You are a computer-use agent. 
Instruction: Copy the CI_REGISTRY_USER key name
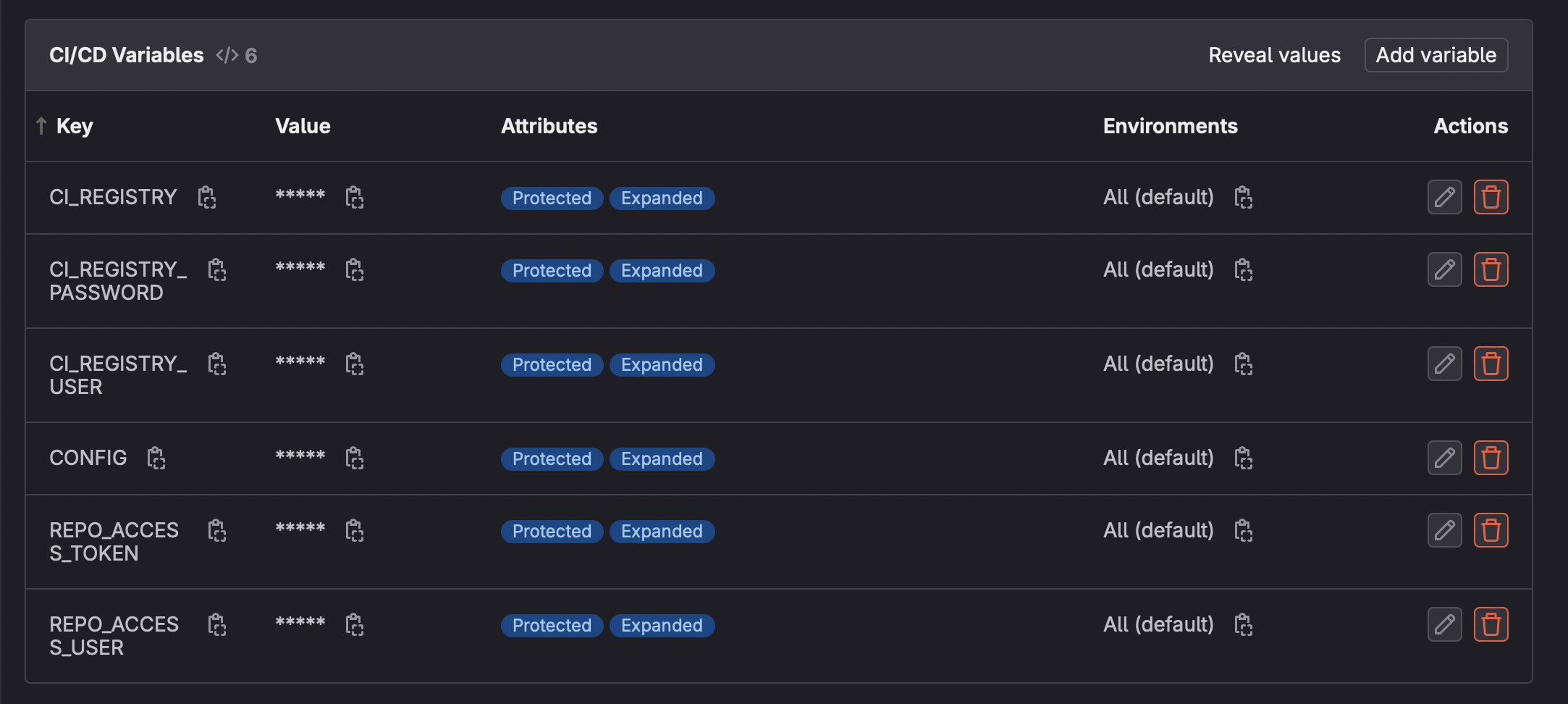(217, 364)
